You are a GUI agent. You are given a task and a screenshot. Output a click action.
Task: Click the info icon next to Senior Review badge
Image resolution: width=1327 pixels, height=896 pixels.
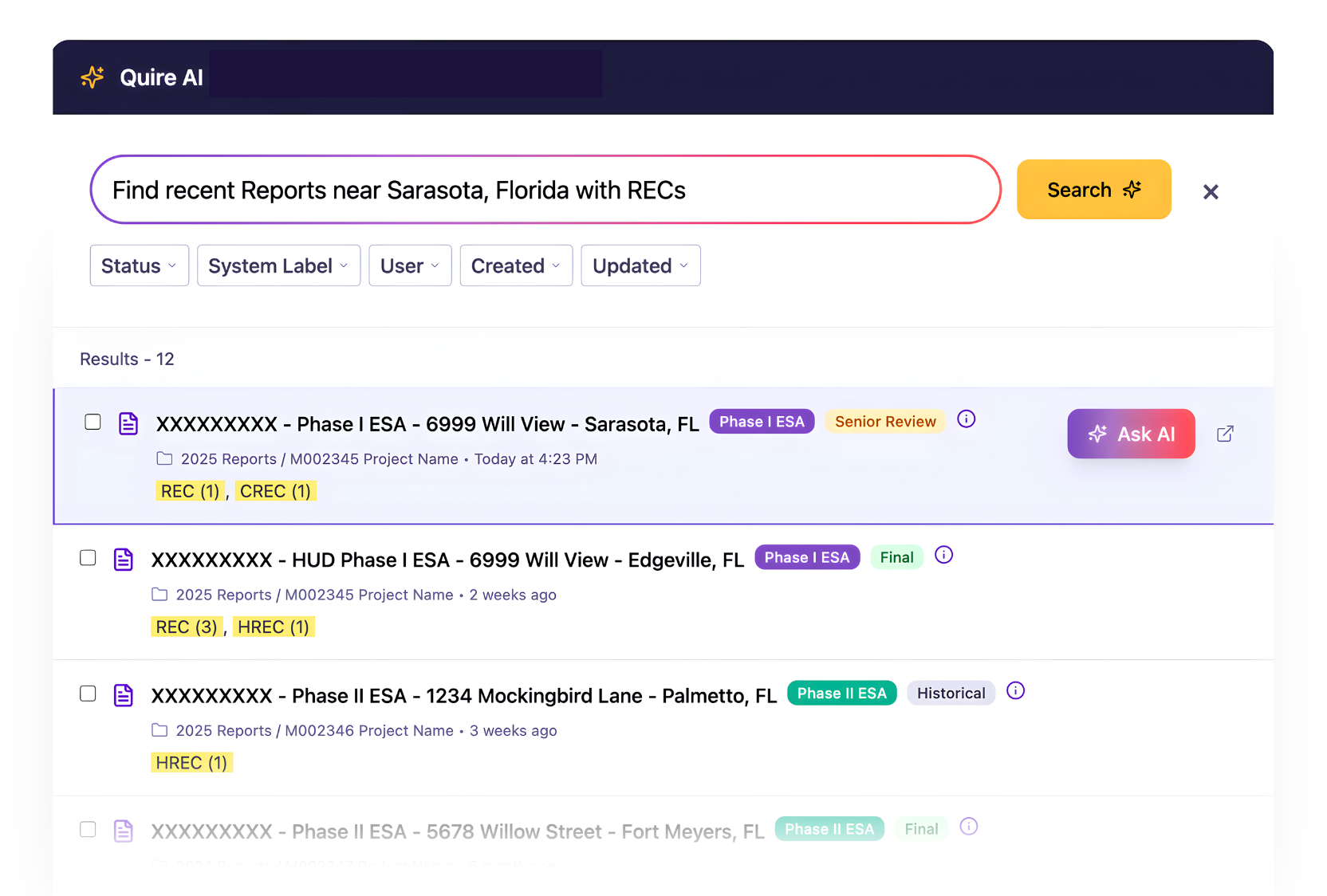click(966, 418)
